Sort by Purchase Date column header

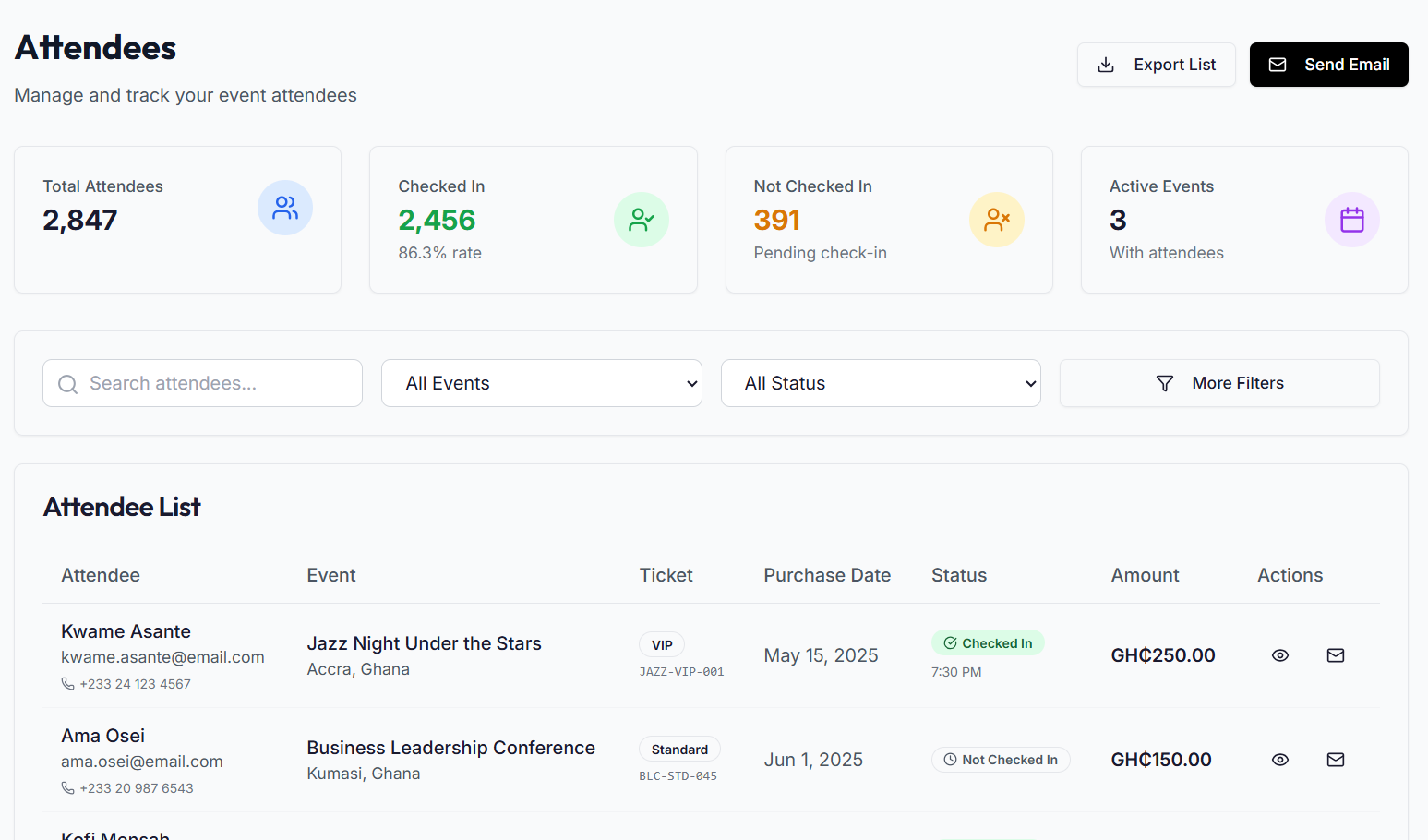coord(827,575)
